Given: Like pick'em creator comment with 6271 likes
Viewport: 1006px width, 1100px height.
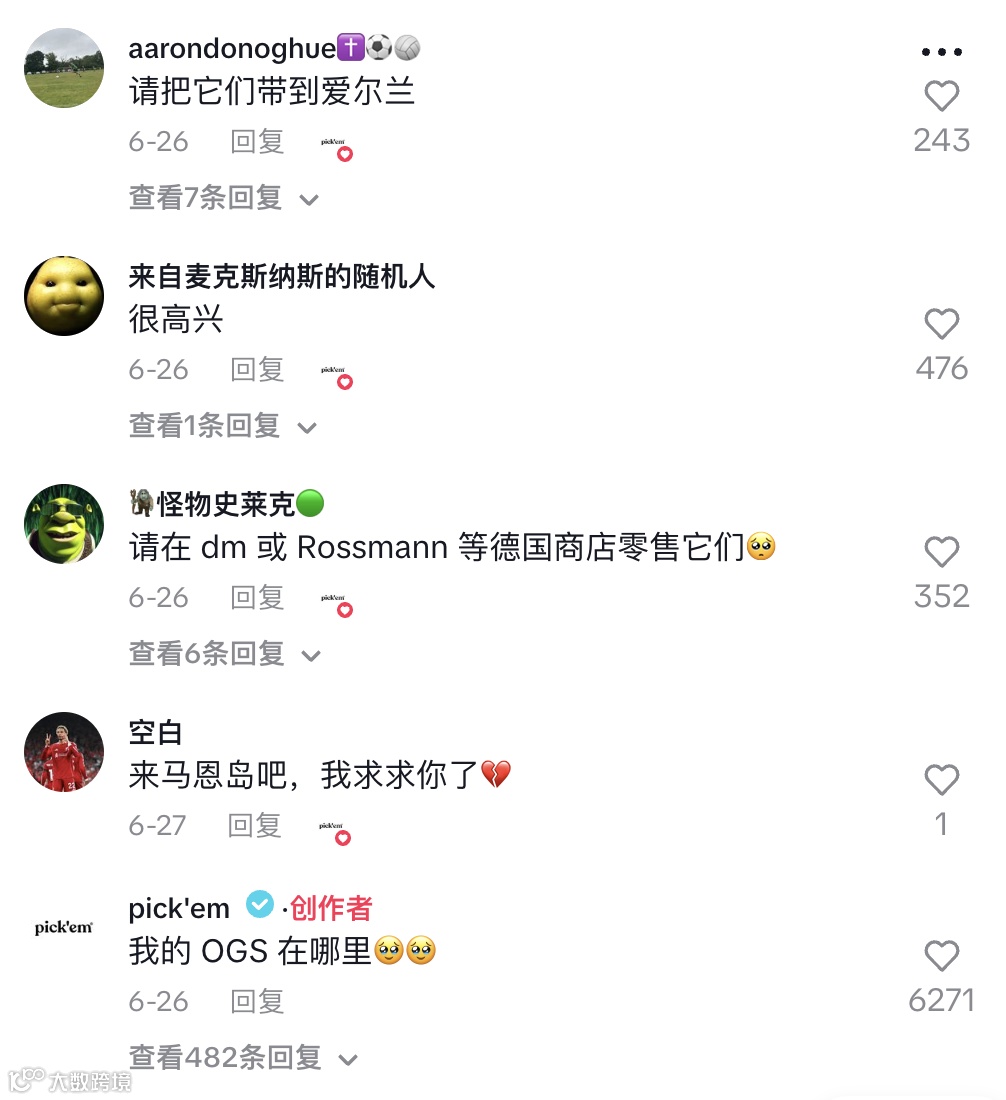Looking at the screenshot, I should pos(941,955).
